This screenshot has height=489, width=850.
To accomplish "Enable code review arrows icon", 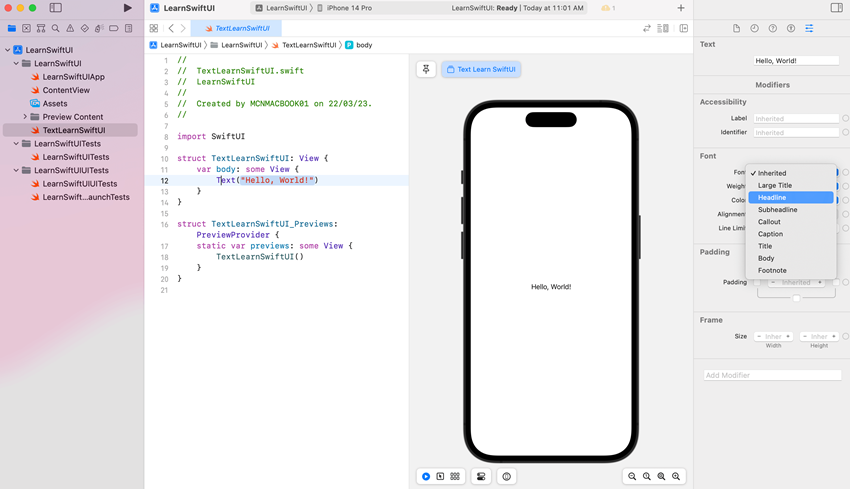I will click(647, 28).
